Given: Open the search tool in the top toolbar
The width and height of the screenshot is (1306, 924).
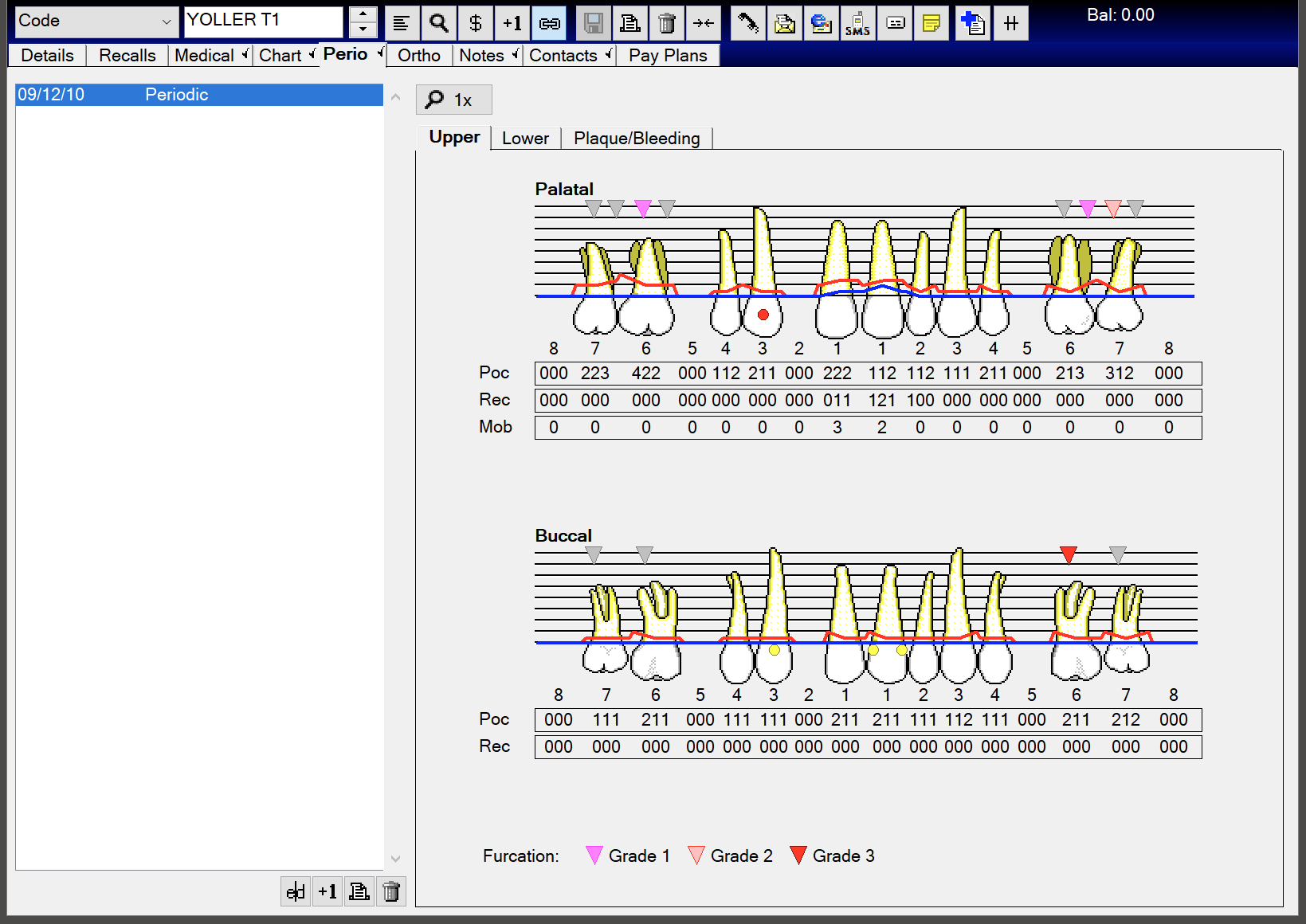Looking at the screenshot, I should [x=438, y=22].
